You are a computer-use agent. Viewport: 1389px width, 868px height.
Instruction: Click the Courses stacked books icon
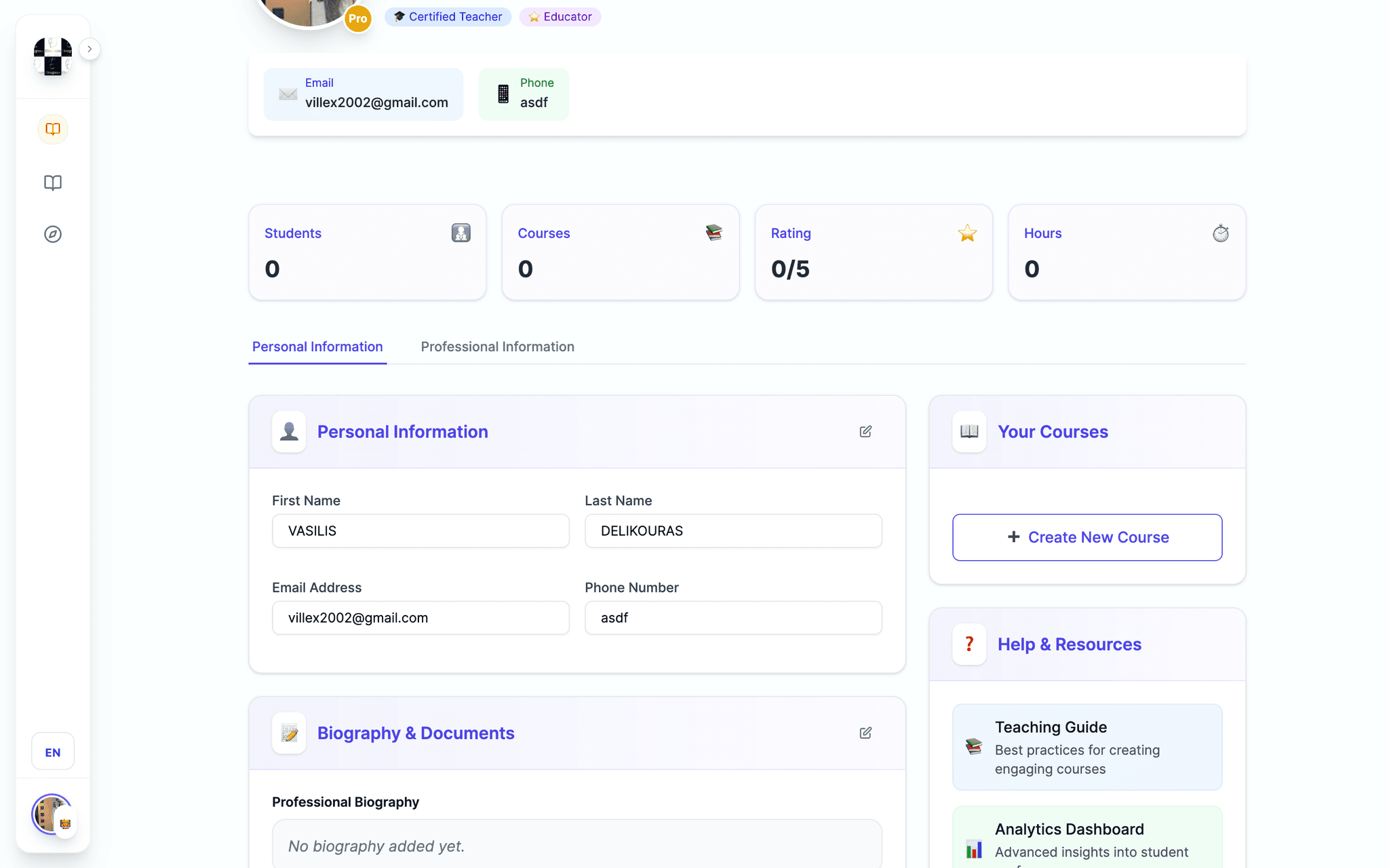[713, 233]
